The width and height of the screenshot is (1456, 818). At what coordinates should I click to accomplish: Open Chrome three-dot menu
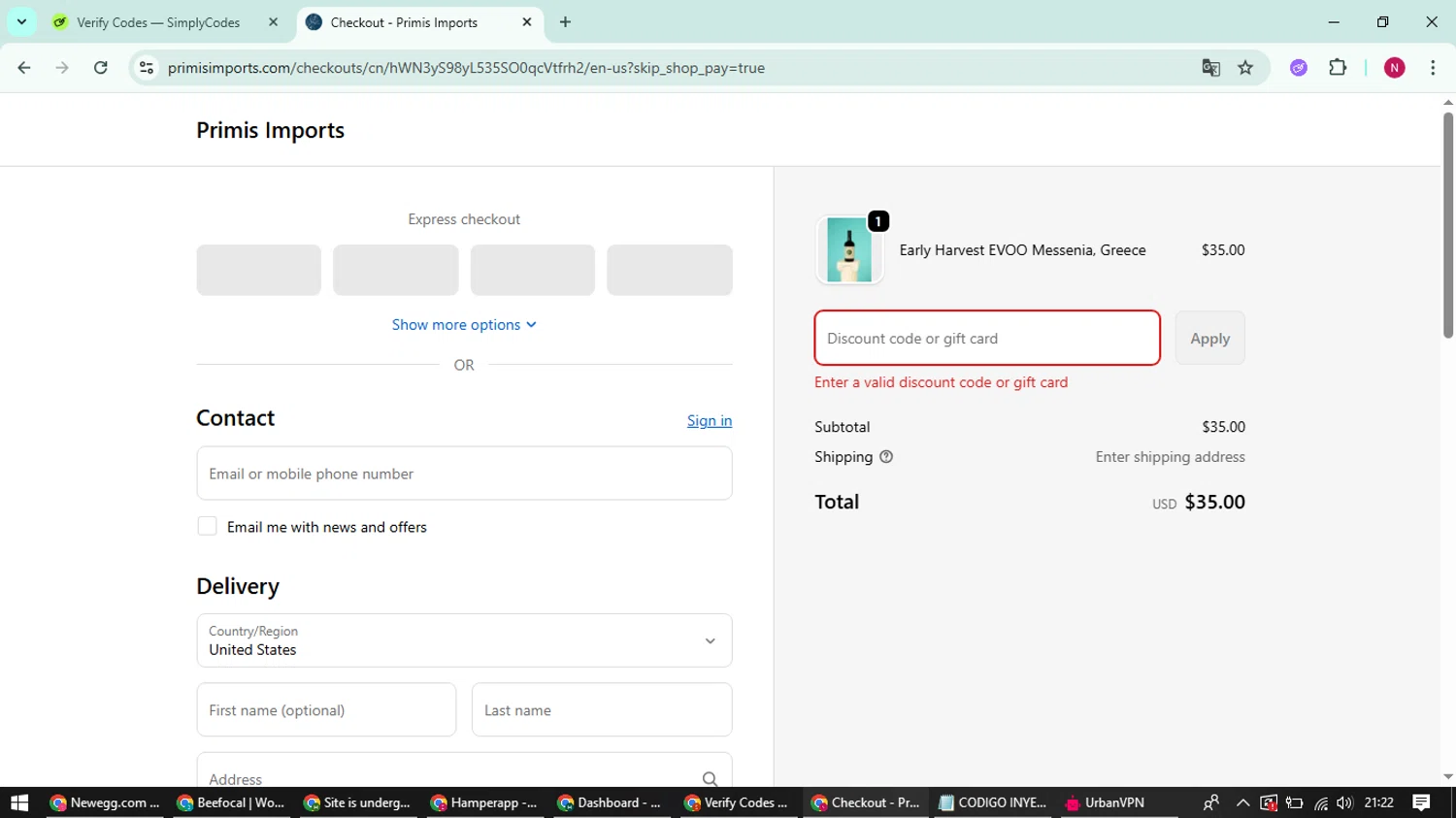tap(1433, 68)
